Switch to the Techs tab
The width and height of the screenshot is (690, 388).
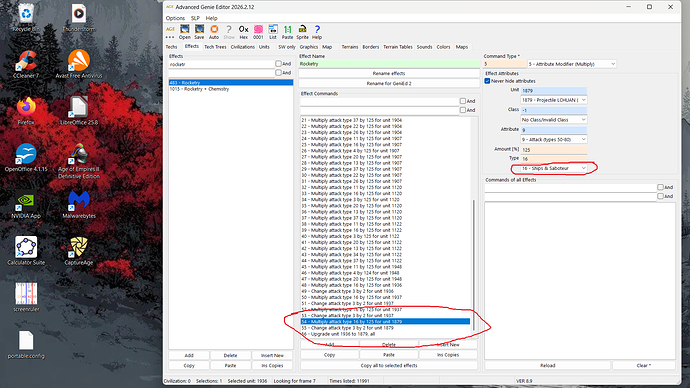(x=171, y=47)
